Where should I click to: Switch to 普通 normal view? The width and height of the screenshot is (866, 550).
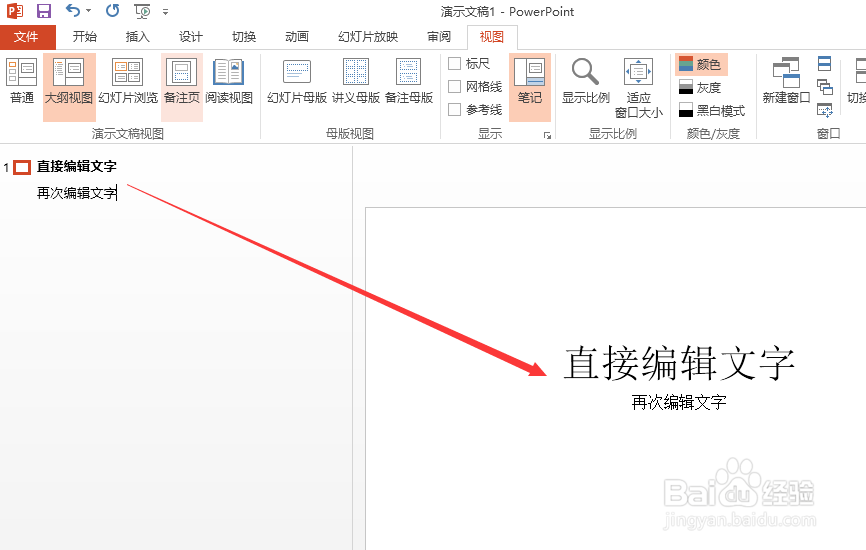coord(22,82)
